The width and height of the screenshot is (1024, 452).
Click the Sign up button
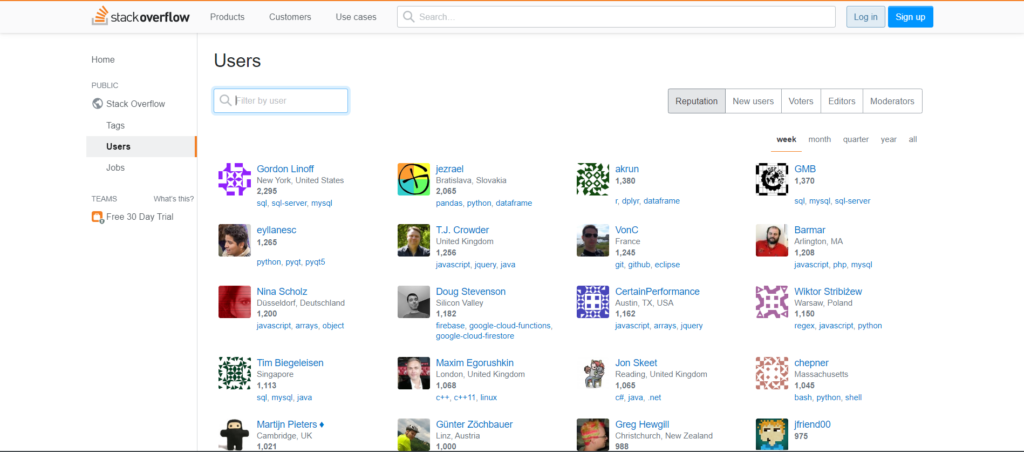[x=910, y=17]
